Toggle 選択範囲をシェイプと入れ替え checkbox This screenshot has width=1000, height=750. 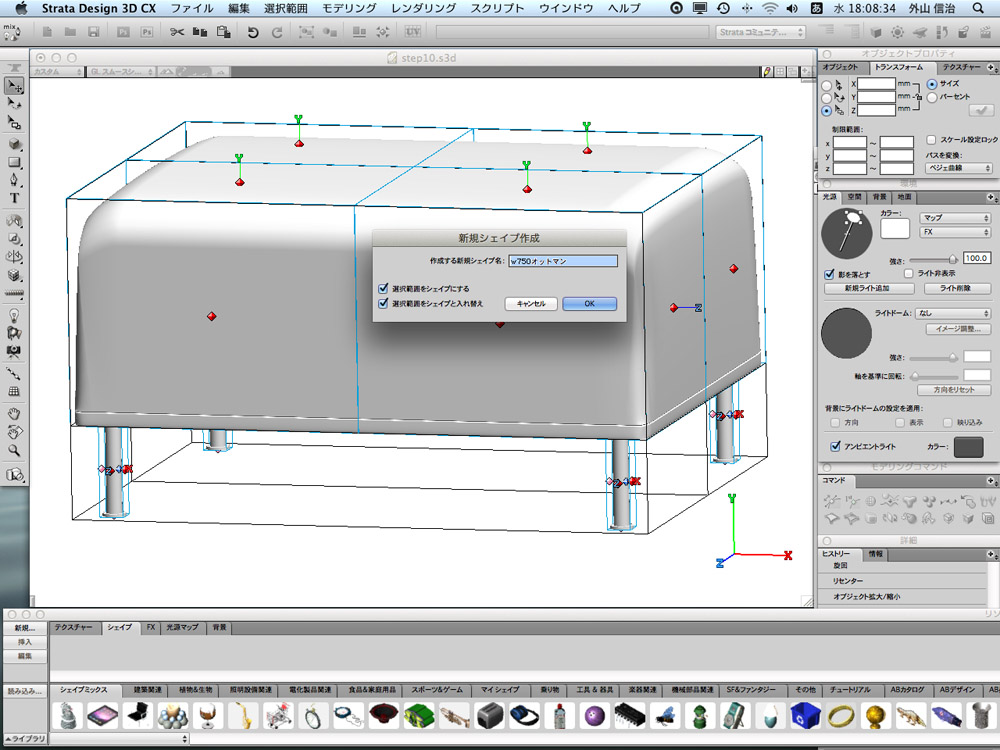coord(383,304)
